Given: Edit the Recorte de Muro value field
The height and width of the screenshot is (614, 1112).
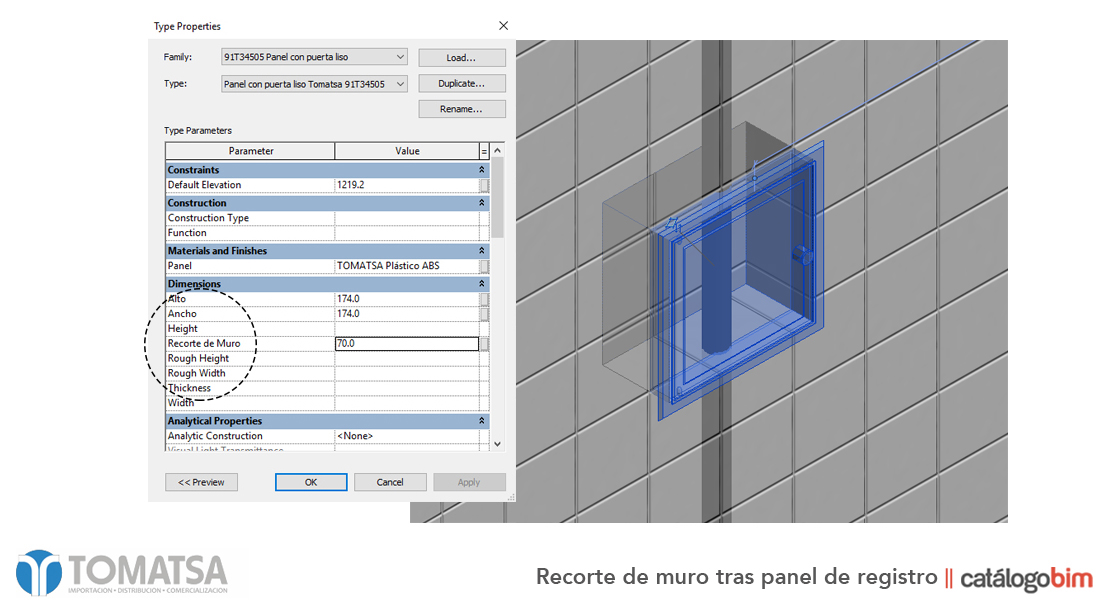Looking at the screenshot, I should click(405, 343).
